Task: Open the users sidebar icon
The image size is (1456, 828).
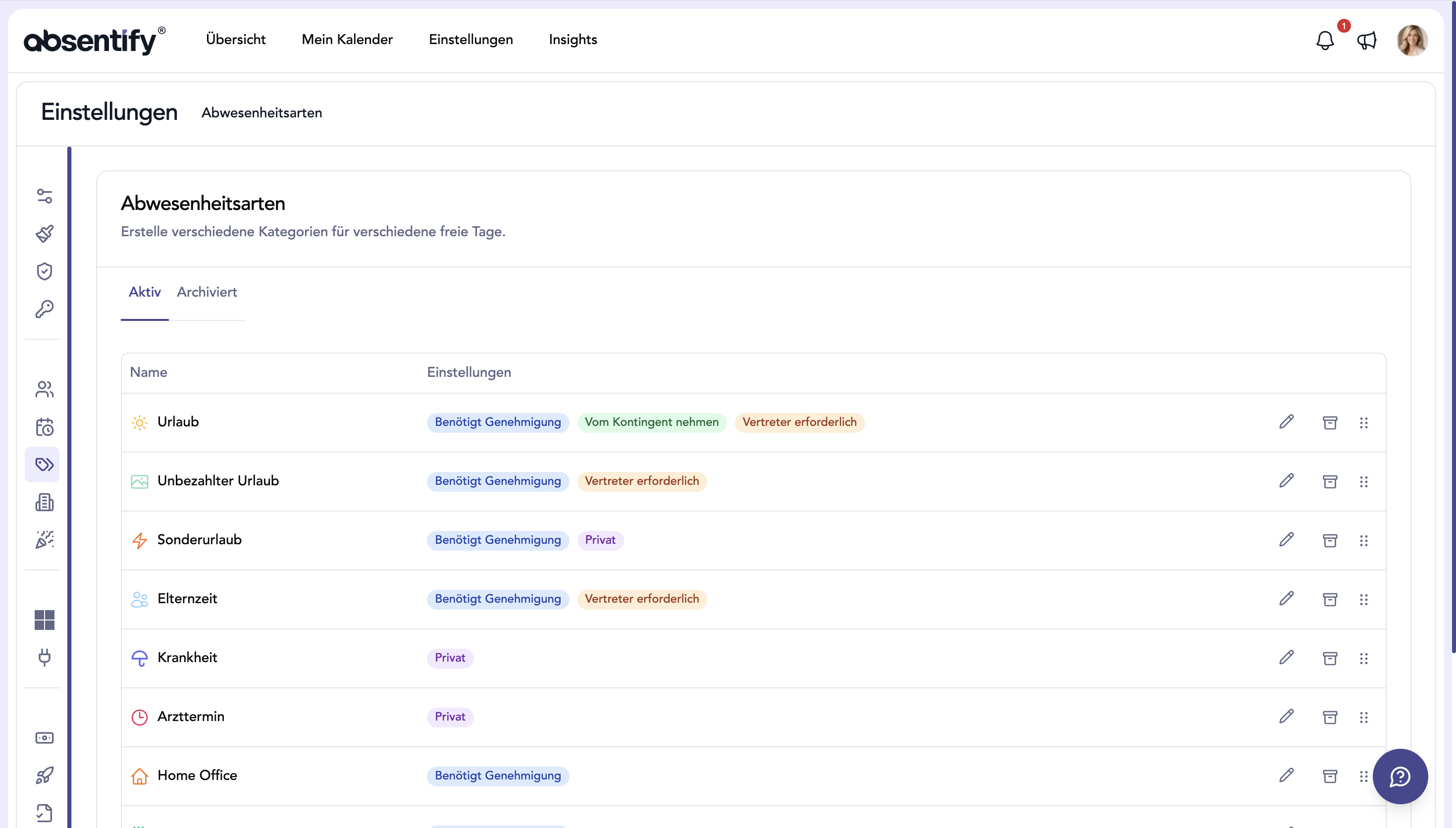Action: point(45,390)
